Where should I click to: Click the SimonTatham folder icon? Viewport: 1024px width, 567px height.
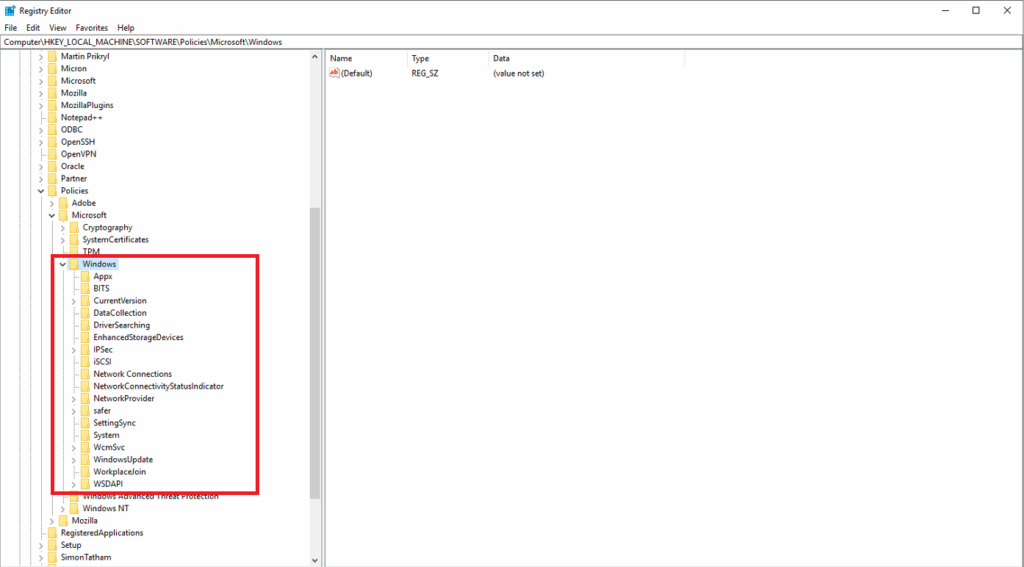tap(52, 557)
